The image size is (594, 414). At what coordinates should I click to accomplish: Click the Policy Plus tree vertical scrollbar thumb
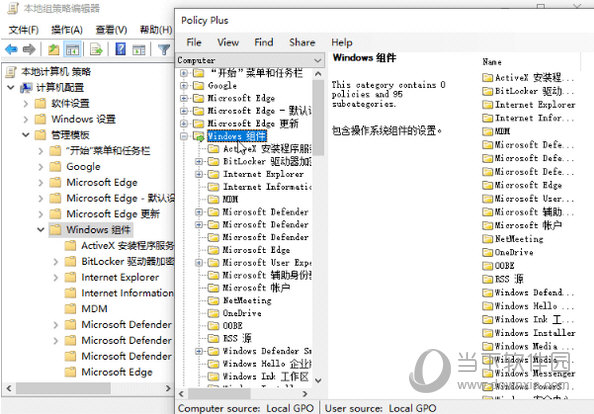(318, 118)
